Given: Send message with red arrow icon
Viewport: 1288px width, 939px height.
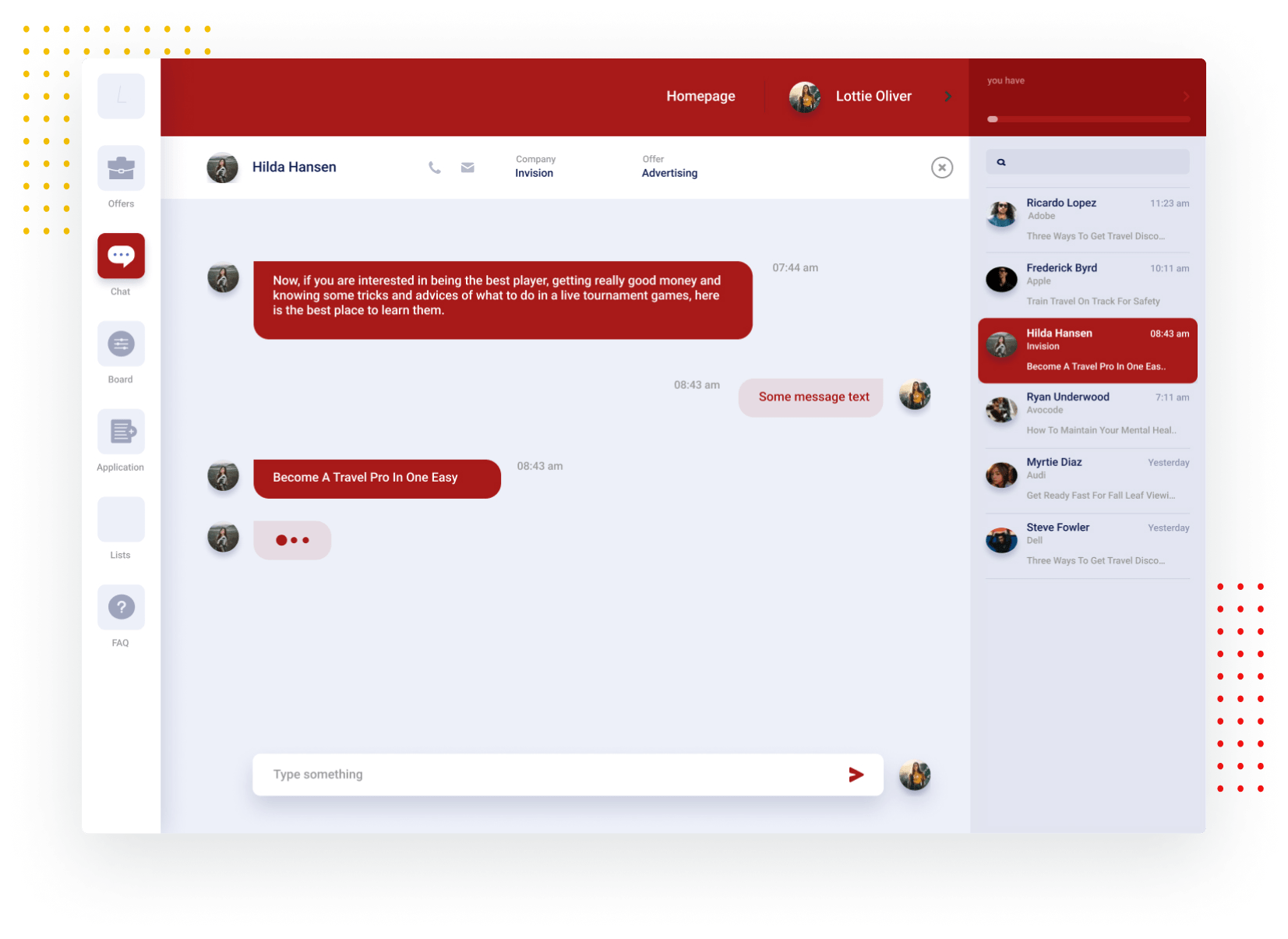Looking at the screenshot, I should point(856,775).
